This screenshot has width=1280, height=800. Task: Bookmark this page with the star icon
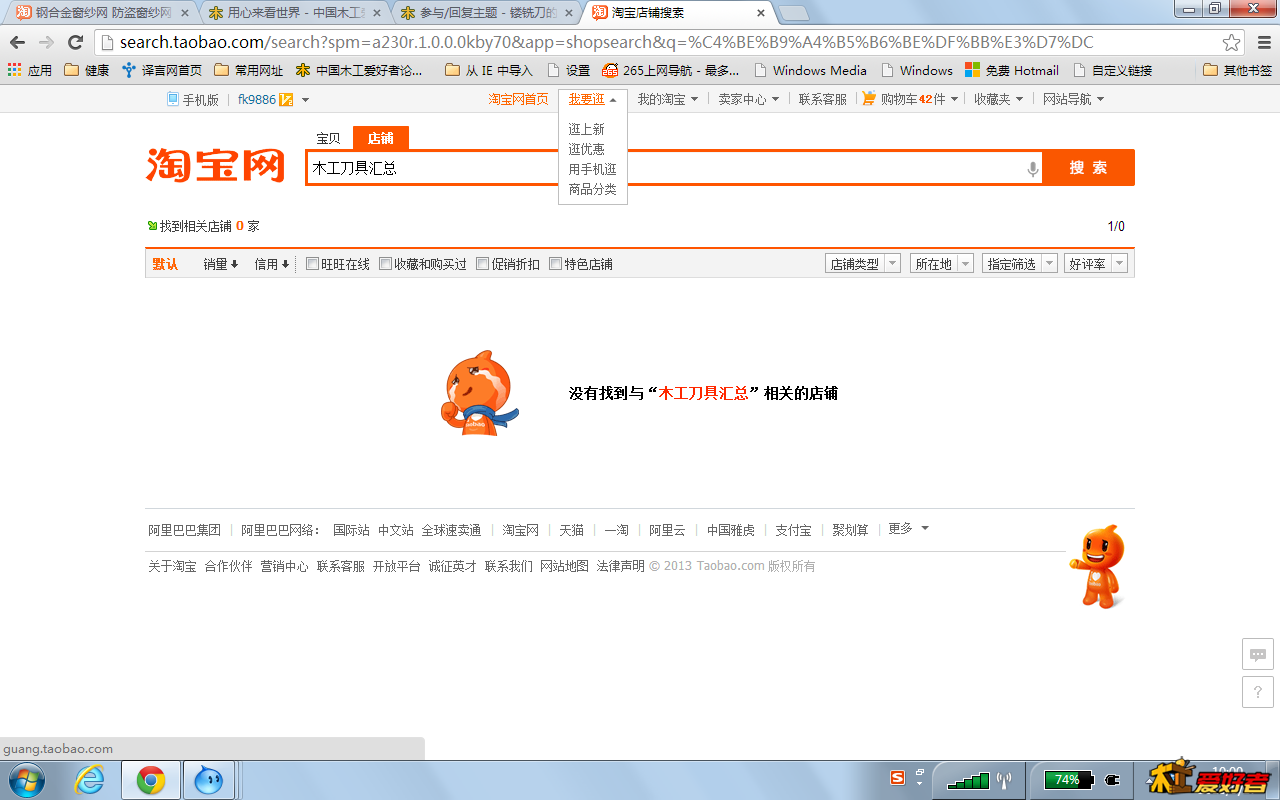(x=1232, y=42)
